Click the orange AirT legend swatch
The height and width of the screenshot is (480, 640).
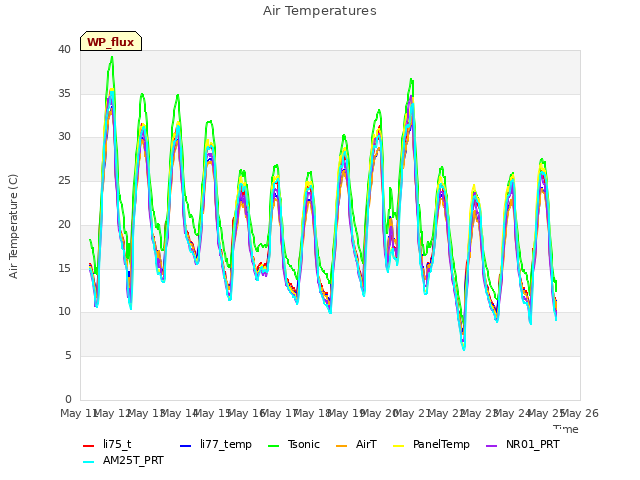(x=342, y=446)
